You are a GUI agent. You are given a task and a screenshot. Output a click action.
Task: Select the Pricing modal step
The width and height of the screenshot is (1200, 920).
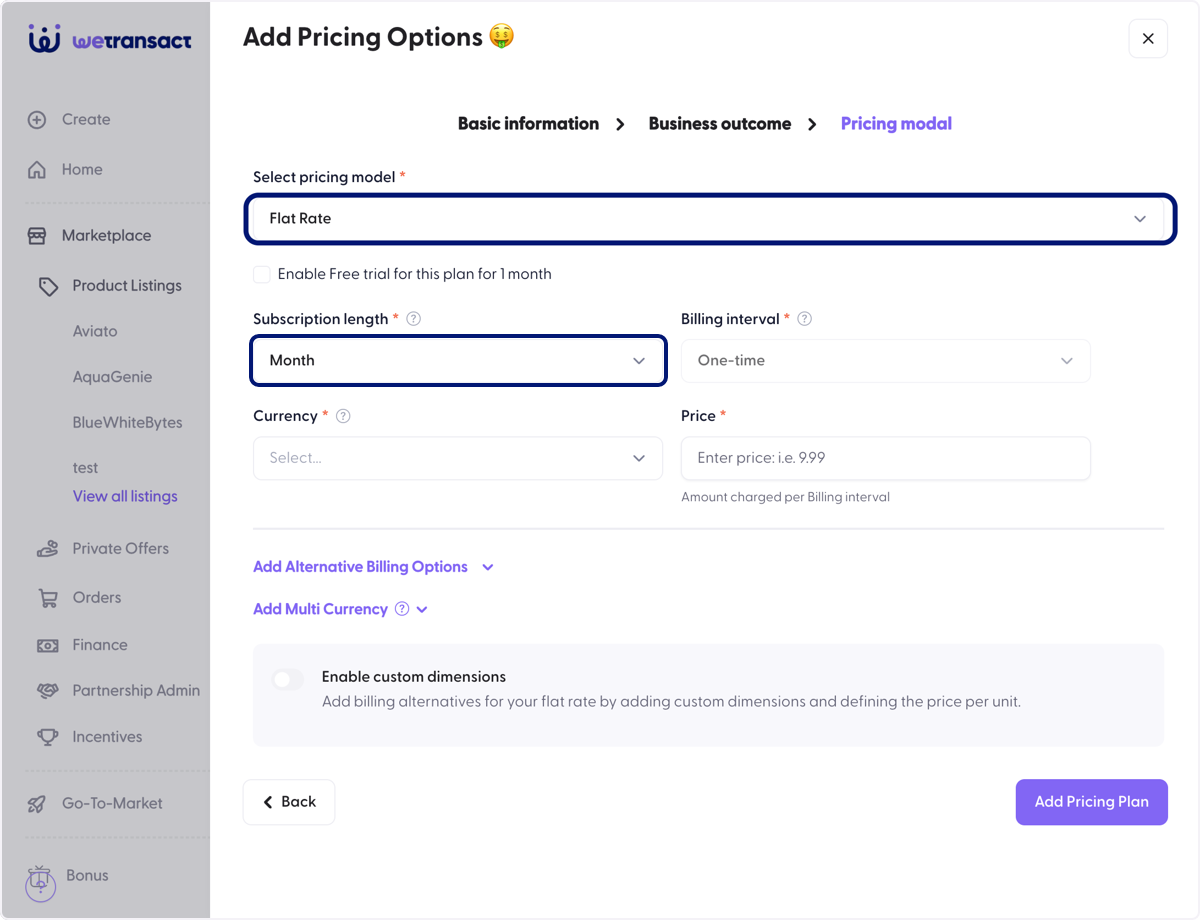[x=896, y=124]
